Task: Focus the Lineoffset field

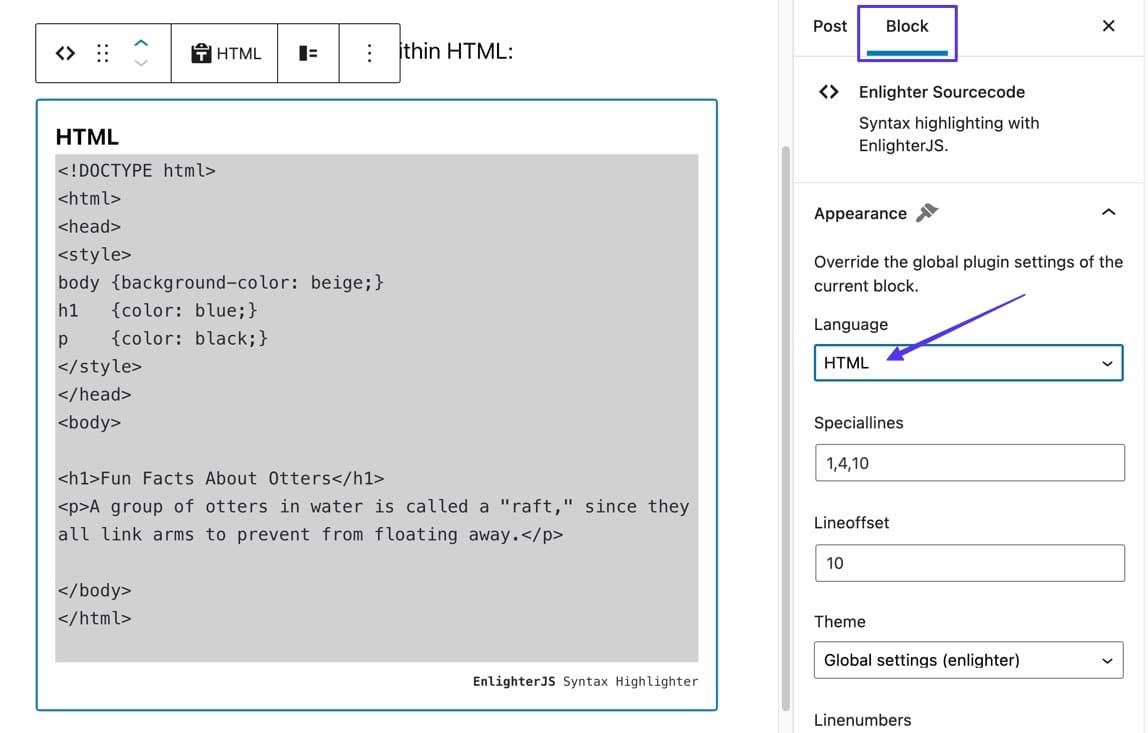Action: [968, 563]
